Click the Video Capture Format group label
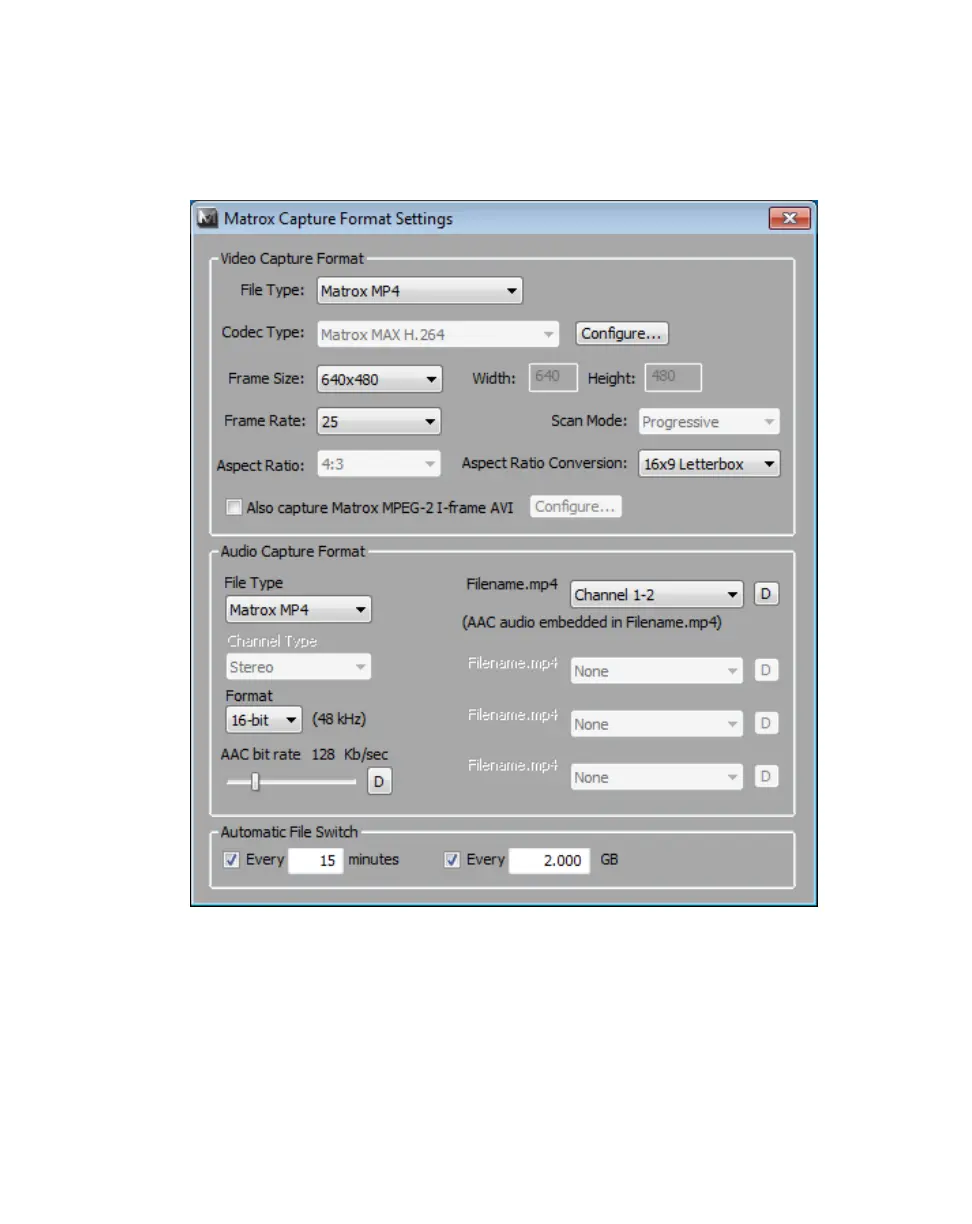This screenshot has height=1224, width=972. click(292, 258)
